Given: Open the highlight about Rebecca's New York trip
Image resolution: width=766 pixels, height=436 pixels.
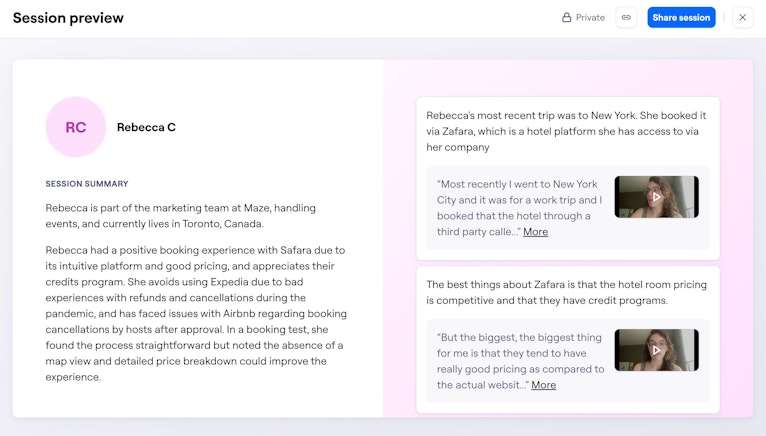Looking at the screenshot, I should 566,131.
